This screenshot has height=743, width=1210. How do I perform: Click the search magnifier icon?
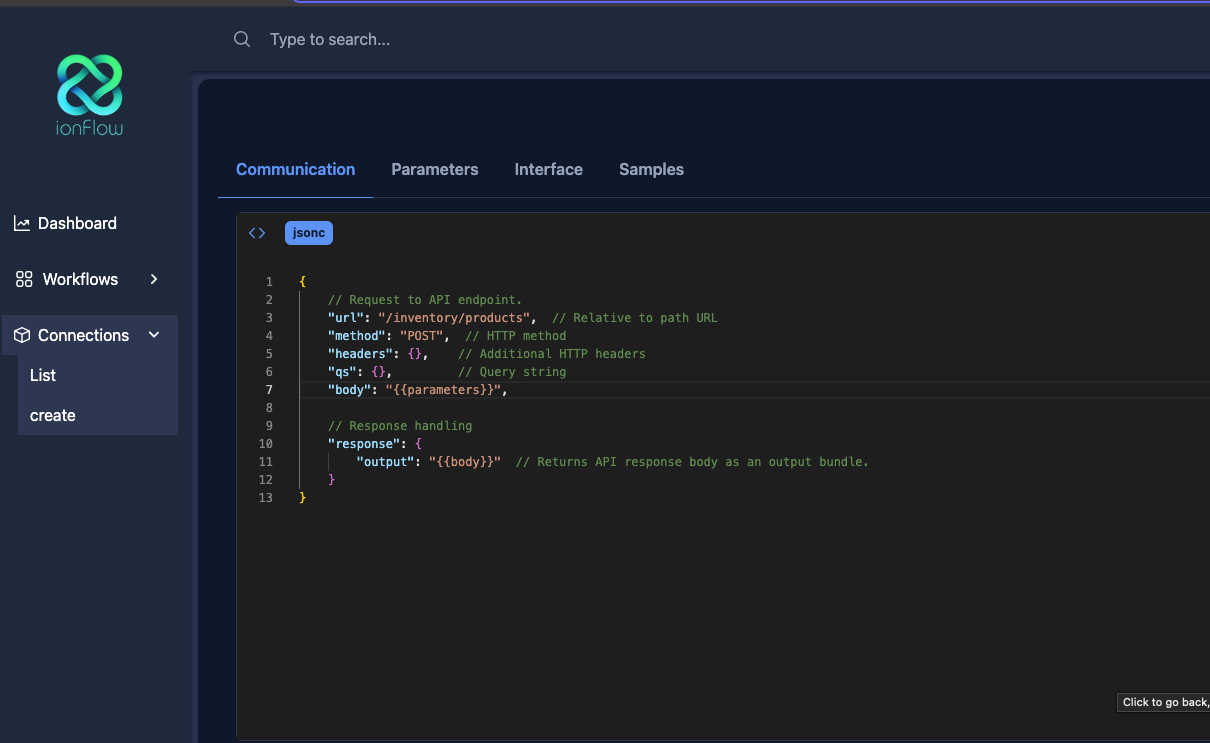coord(242,39)
